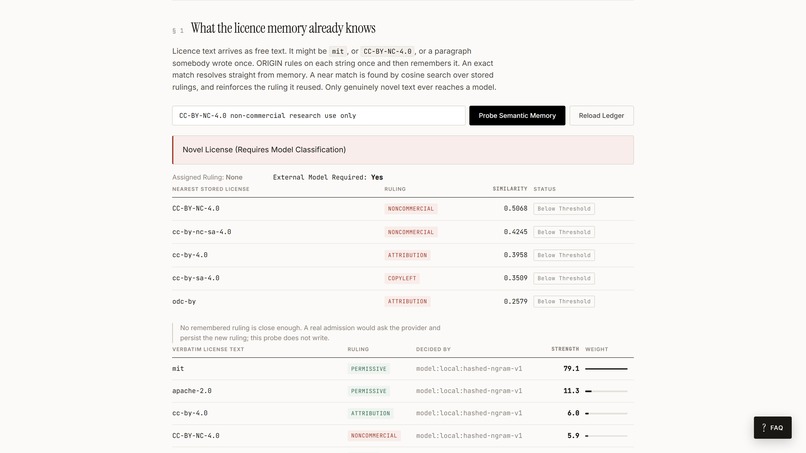806x453 pixels.
Task: Click Below Threshold status in cc-by-sa-4.0 row
Action: click(564, 278)
